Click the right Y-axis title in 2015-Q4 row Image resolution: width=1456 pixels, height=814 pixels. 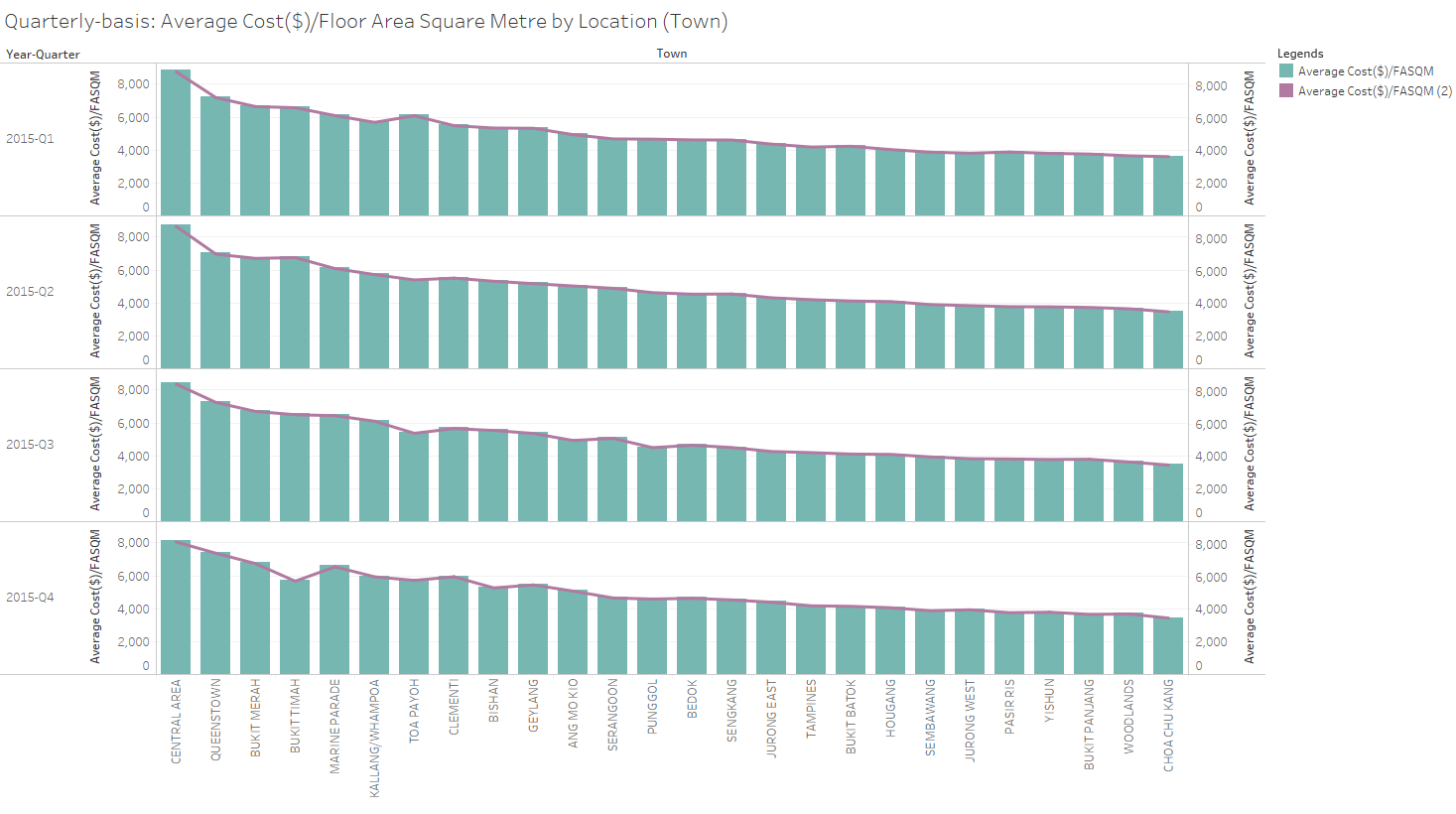1250,597
